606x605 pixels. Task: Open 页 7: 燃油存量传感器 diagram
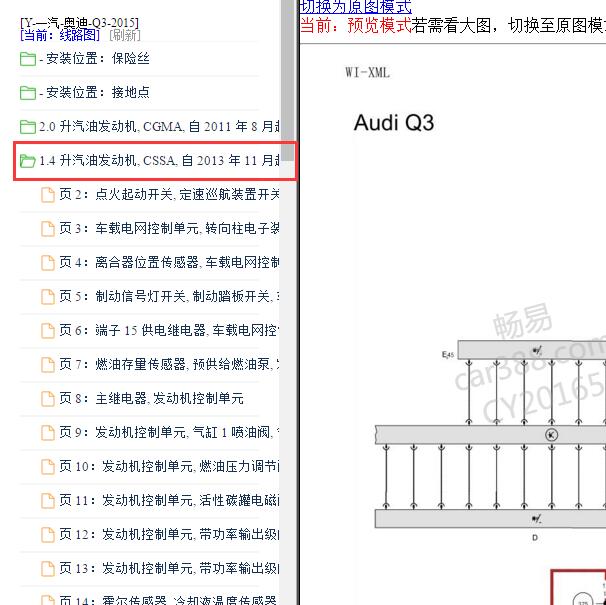point(169,365)
